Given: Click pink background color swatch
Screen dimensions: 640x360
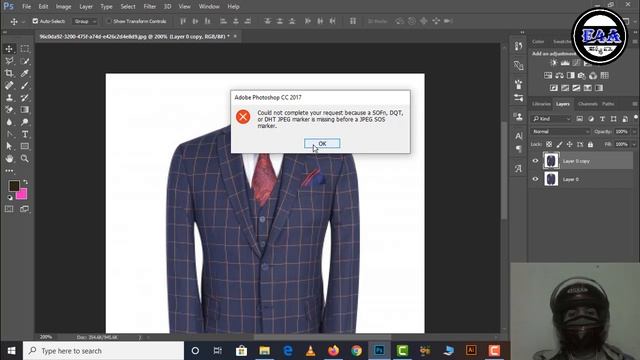Looking at the screenshot, I should [x=23, y=195].
